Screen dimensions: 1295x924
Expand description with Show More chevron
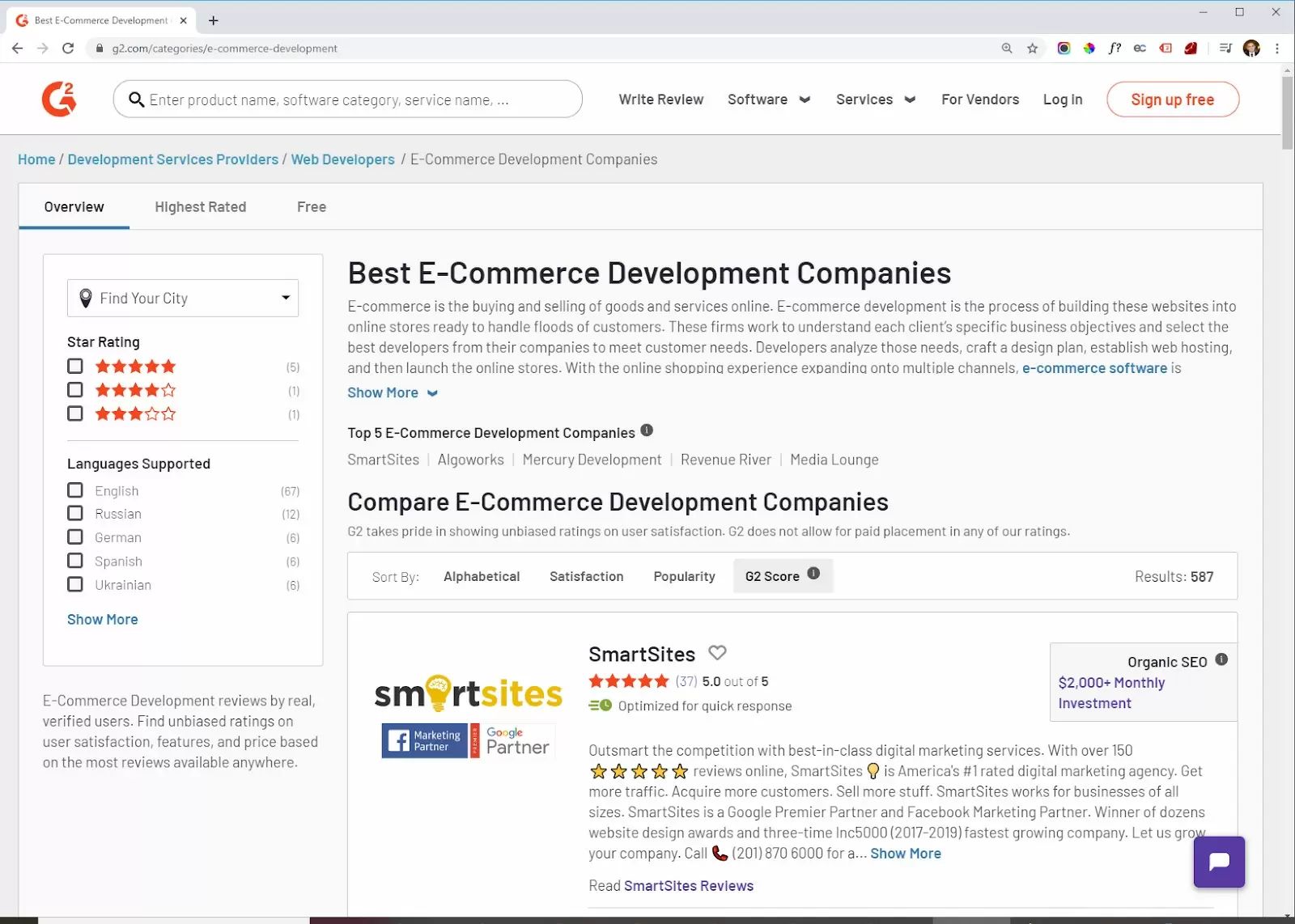point(393,392)
